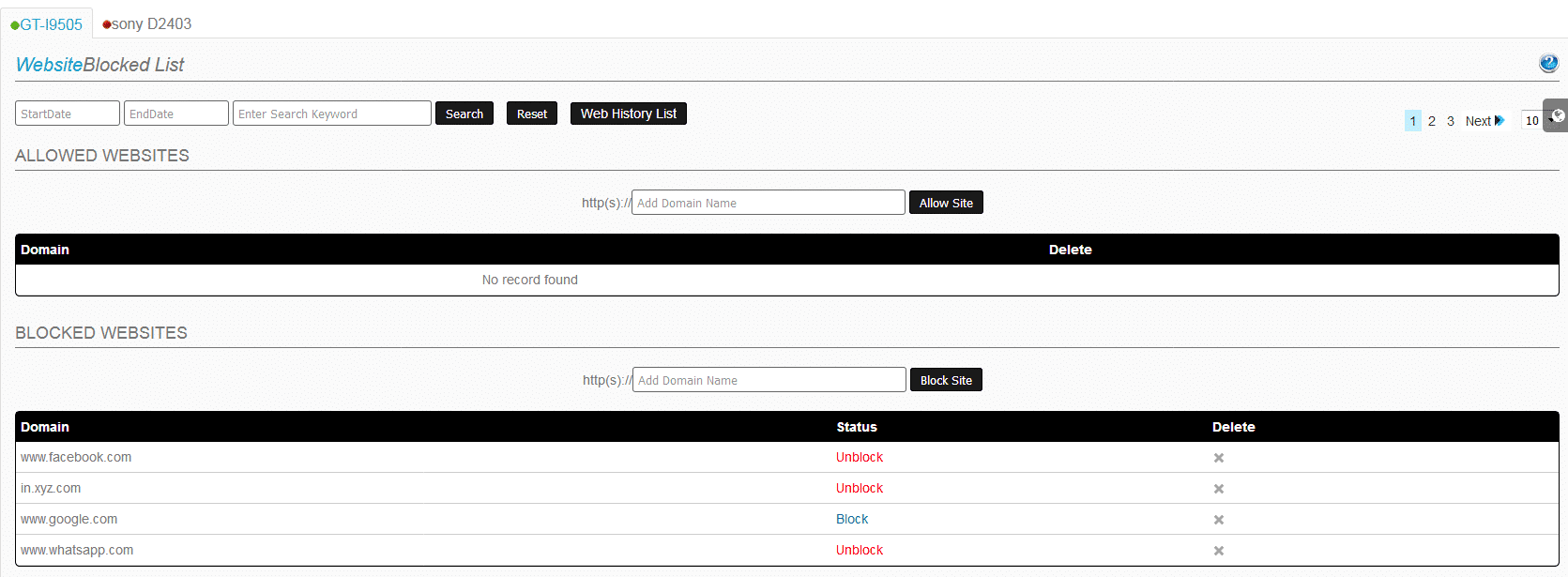The image size is (1568, 577).
Task: Focus the blocked websites Add Domain Name field
Action: [769, 380]
